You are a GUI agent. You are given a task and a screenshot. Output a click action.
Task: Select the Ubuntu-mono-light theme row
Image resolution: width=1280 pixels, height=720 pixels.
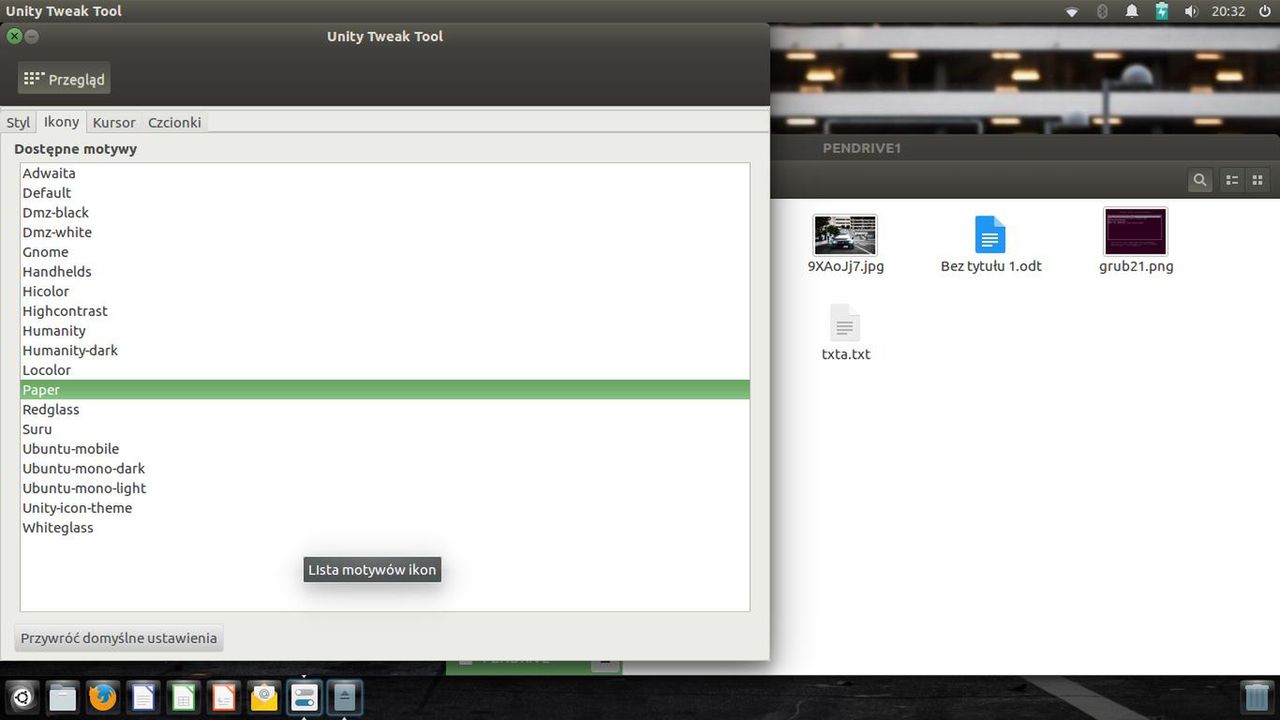tap(385, 488)
